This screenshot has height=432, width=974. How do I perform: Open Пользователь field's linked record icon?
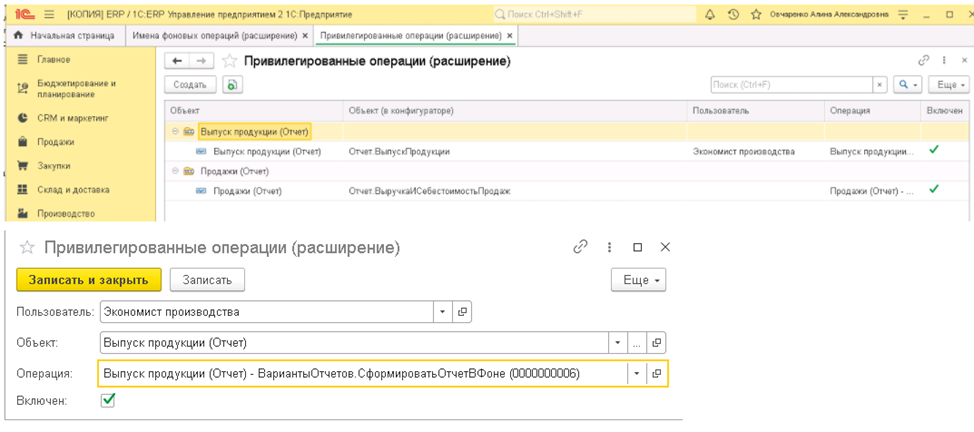pyautogui.click(x=462, y=312)
